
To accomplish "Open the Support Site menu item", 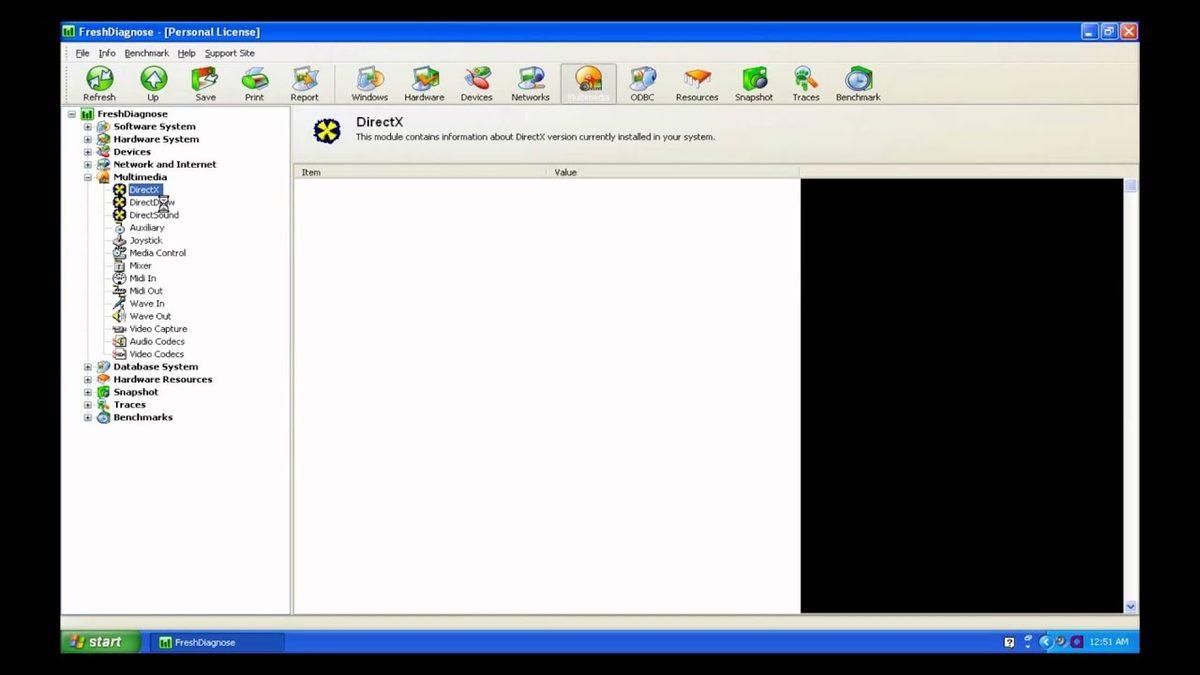I will tap(229, 53).
